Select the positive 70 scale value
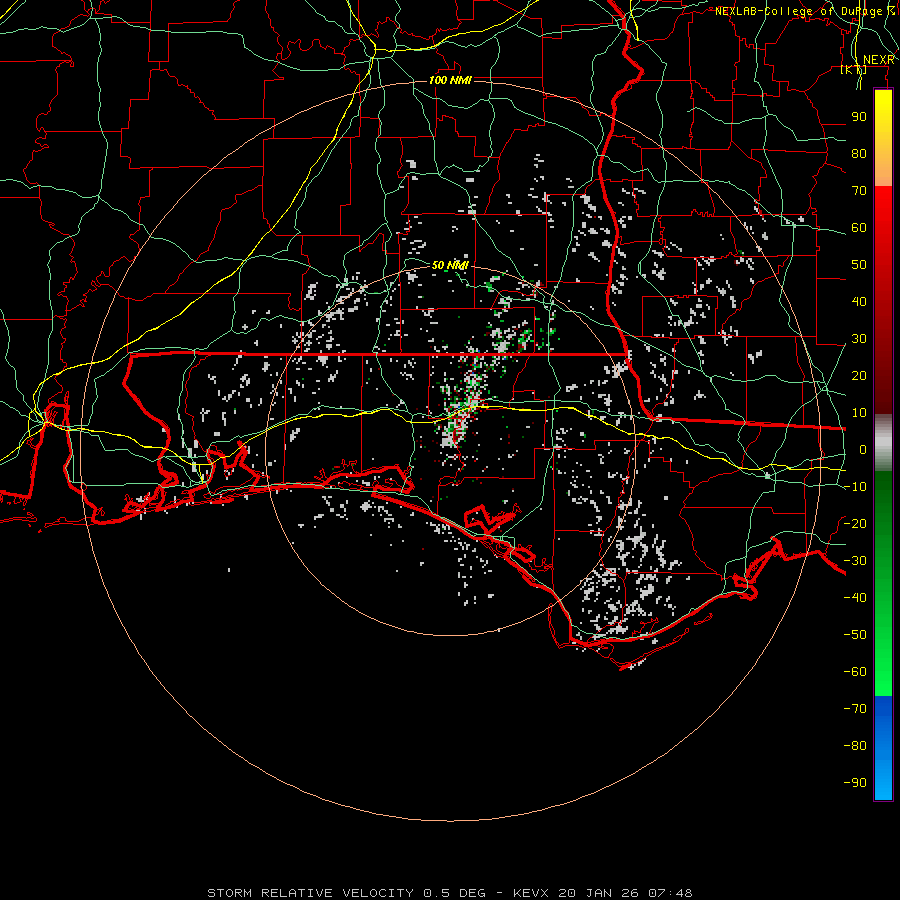Image resolution: width=900 pixels, height=900 pixels. (859, 191)
